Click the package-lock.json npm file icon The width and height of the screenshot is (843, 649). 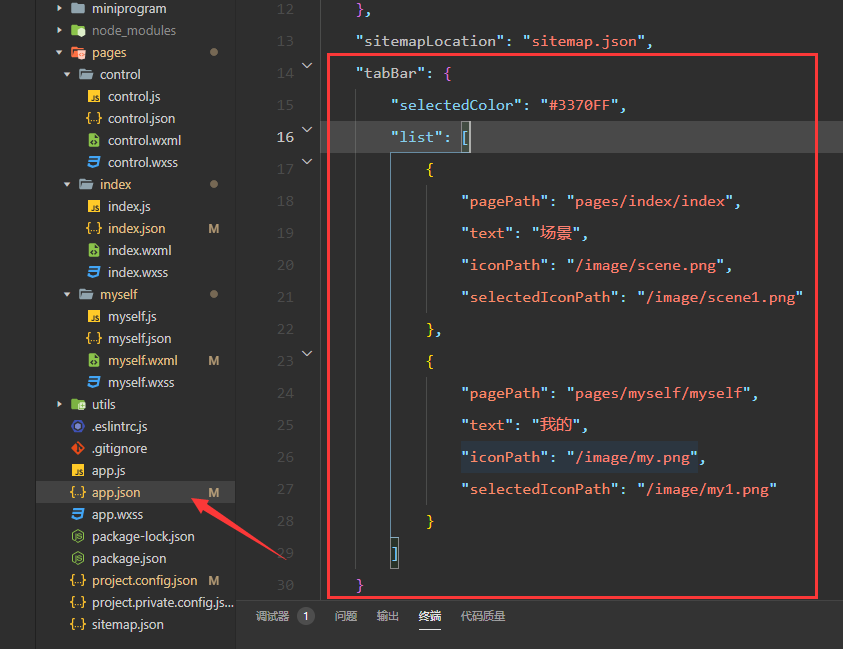pyautogui.click(x=78, y=537)
